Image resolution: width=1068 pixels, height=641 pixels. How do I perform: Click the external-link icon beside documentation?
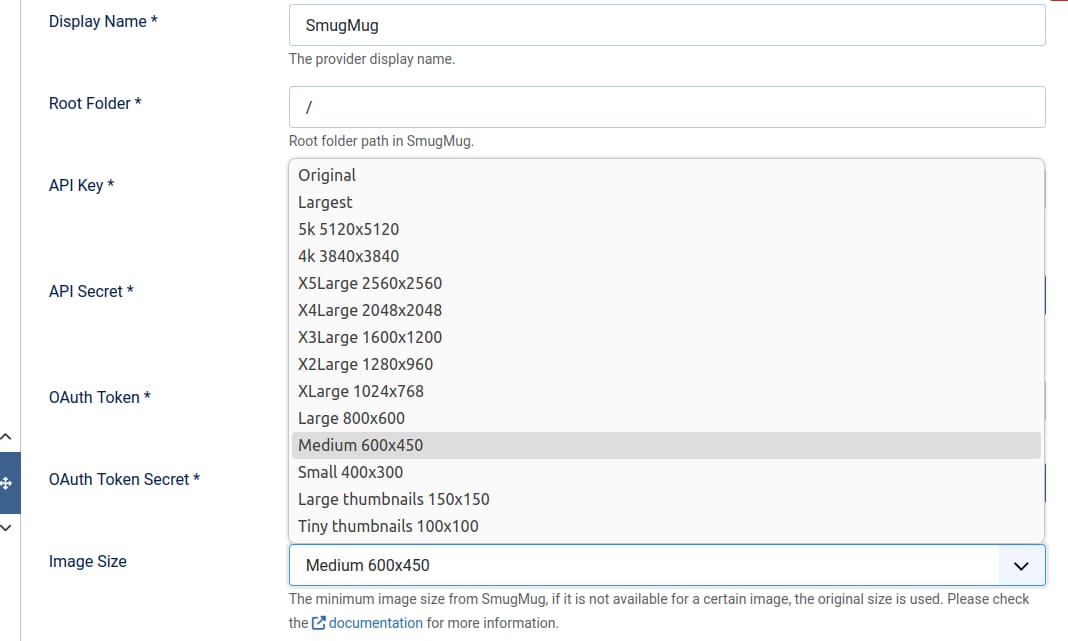pos(318,622)
